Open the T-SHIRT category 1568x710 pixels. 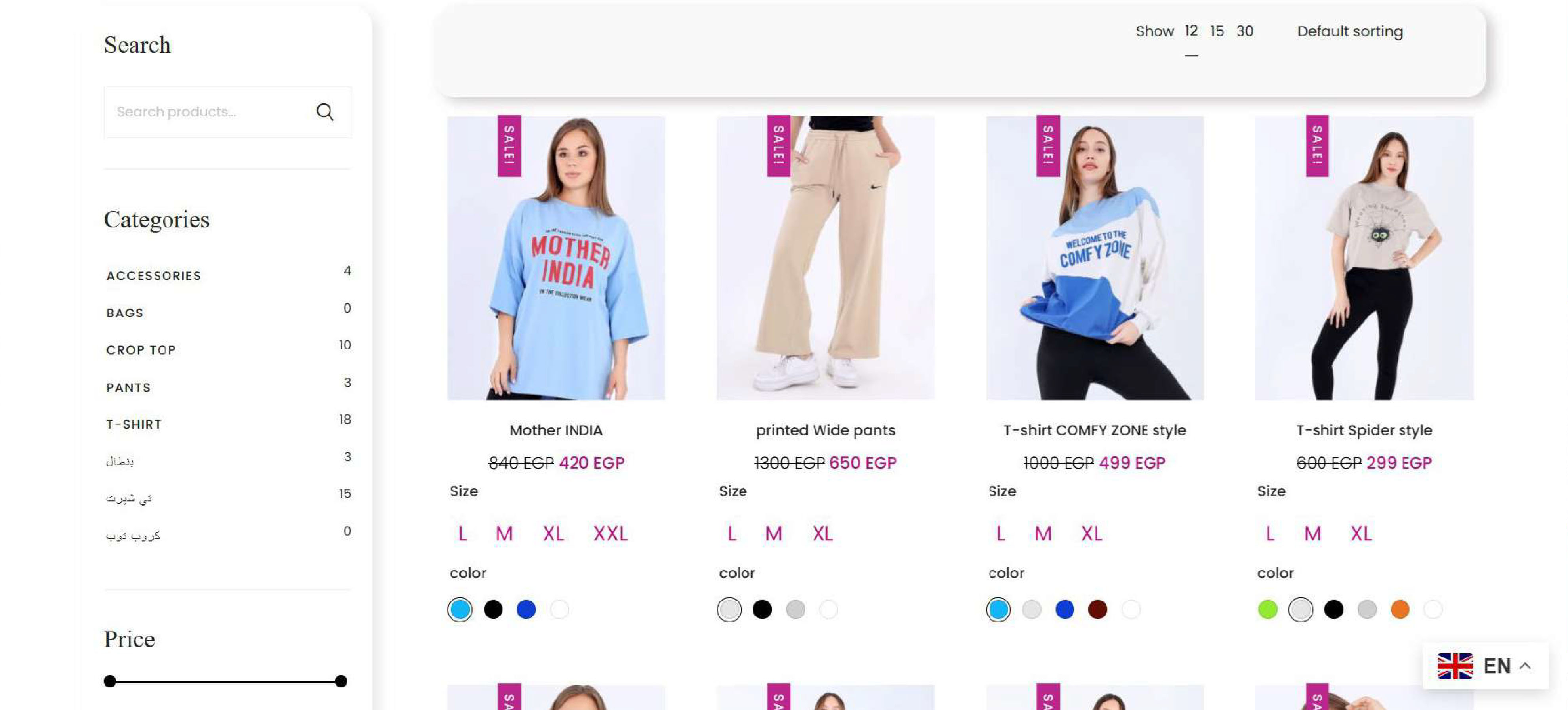[x=134, y=424]
